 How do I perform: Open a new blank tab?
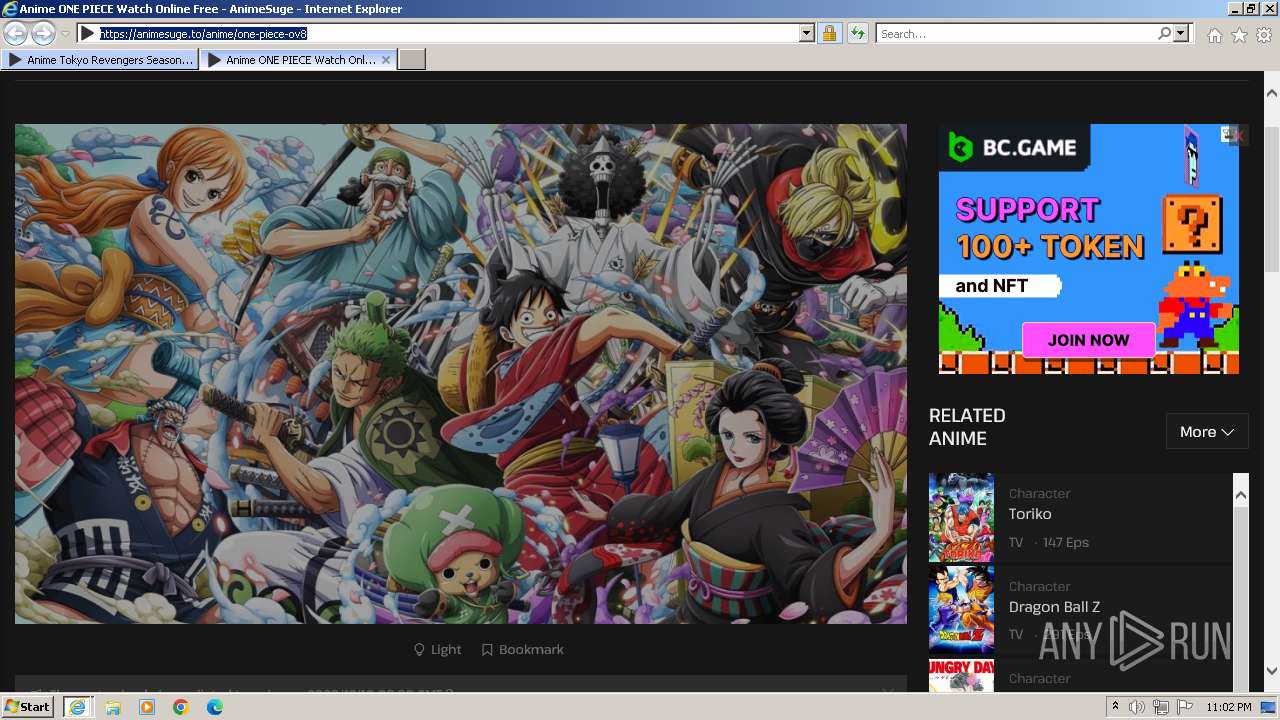412,60
